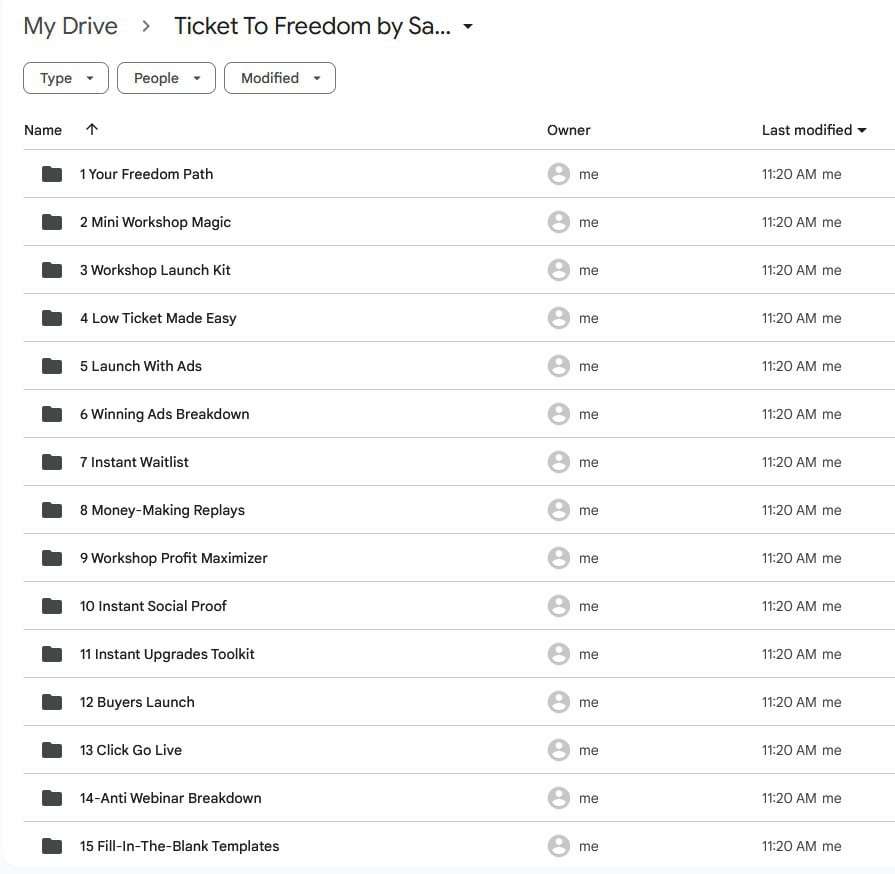Viewport: 895px width, 874px height.
Task: Go back to My Drive breadcrumb
Action: pyautogui.click(x=70, y=27)
